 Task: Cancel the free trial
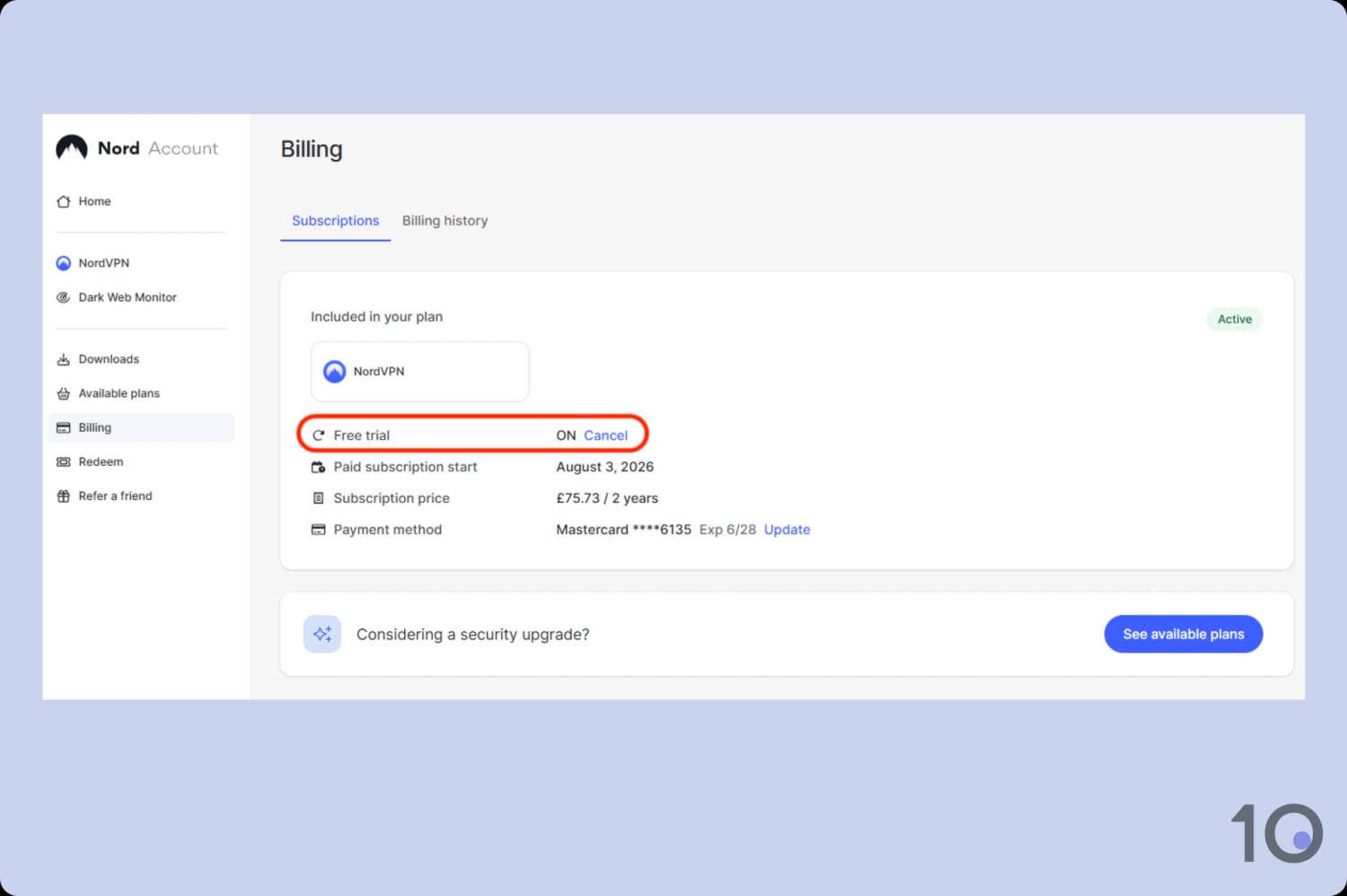(605, 435)
